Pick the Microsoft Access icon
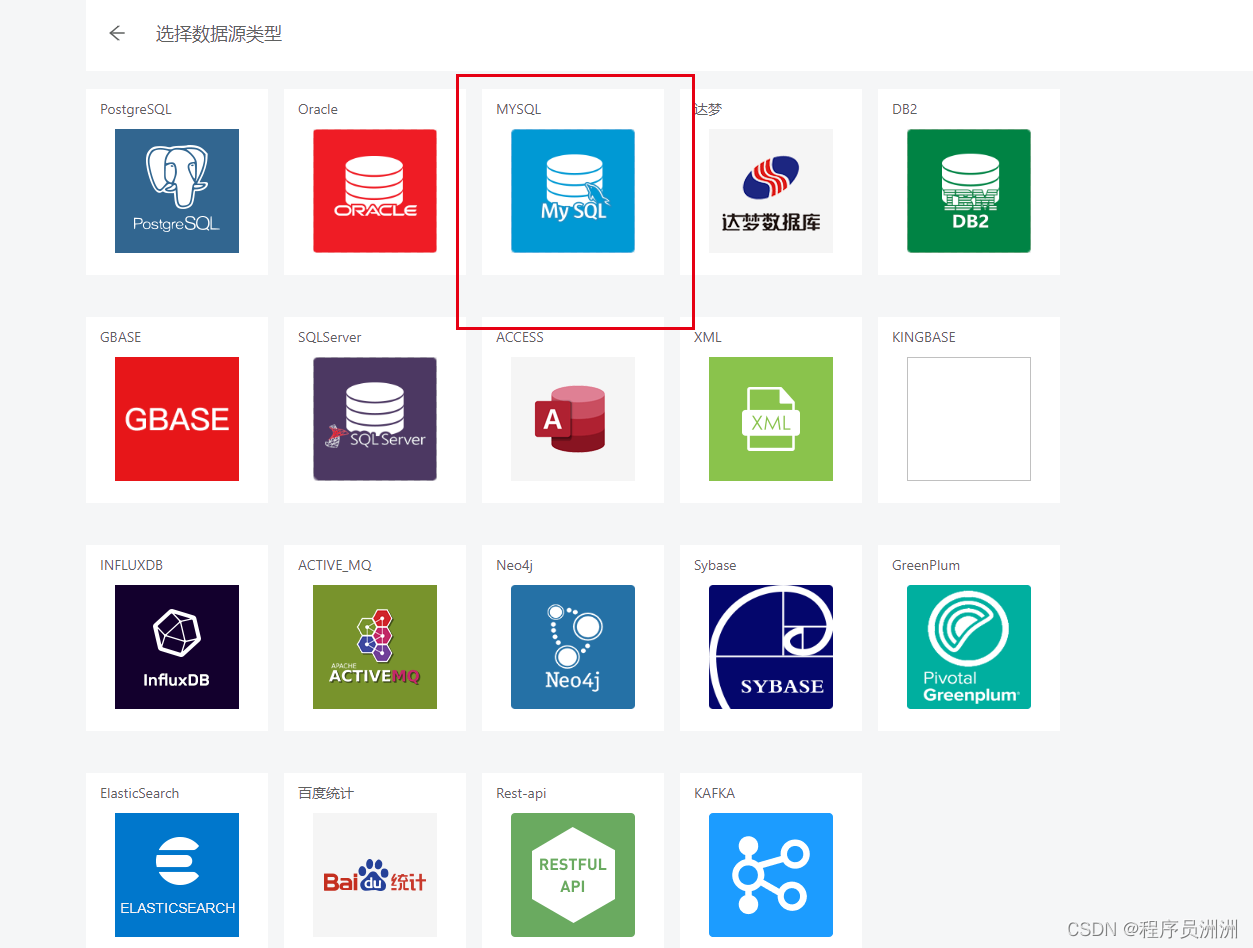Viewport: 1253px width, 948px height. 573,419
